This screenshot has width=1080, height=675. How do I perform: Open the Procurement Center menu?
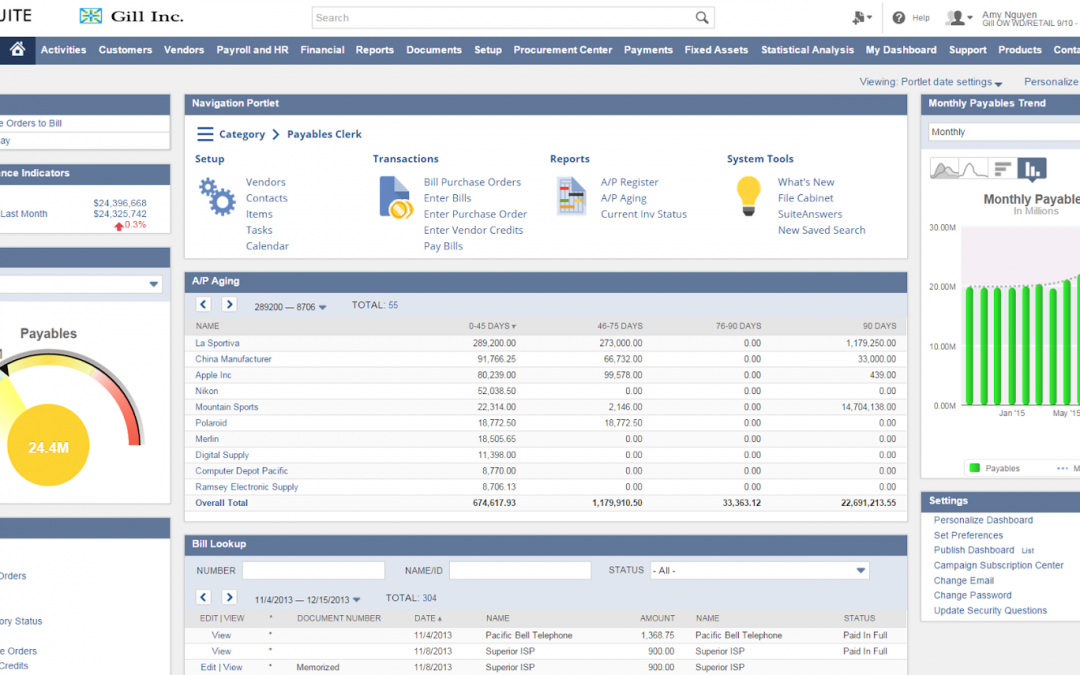[x=563, y=50]
